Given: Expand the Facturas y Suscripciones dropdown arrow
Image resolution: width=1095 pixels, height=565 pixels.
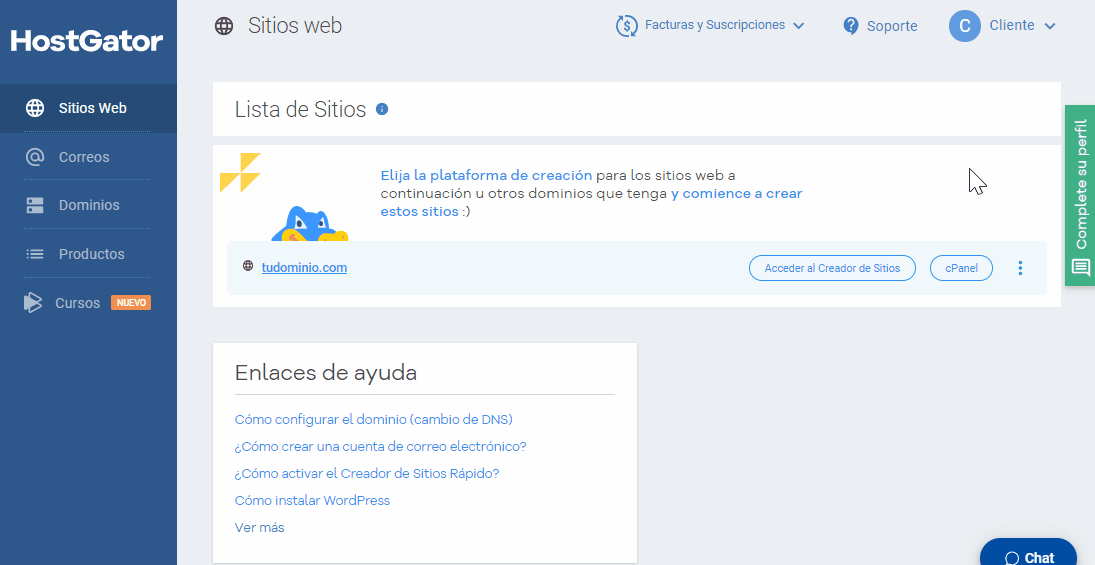Looking at the screenshot, I should pyautogui.click(x=799, y=26).
